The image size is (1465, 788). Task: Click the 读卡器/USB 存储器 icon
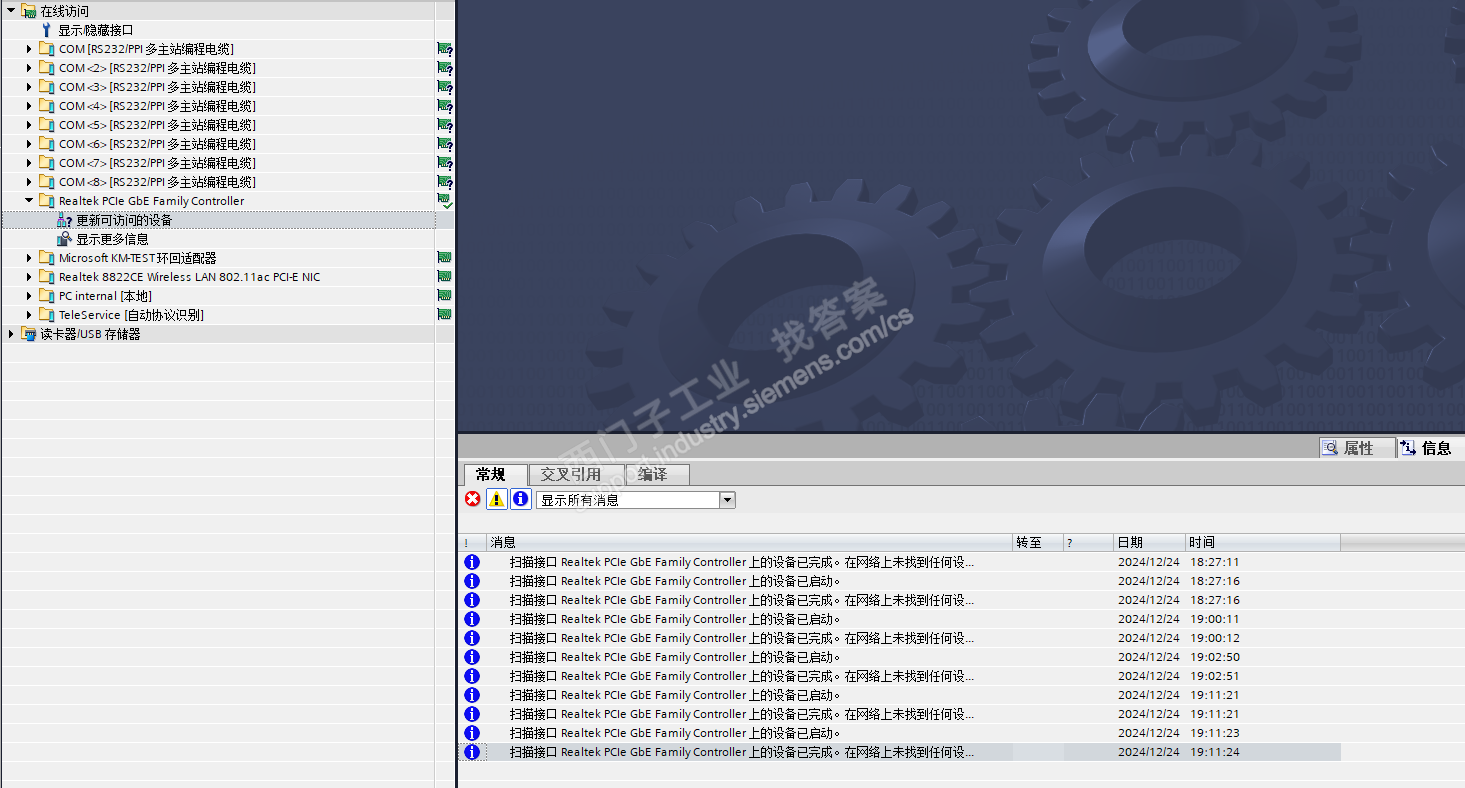coord(28,334)
